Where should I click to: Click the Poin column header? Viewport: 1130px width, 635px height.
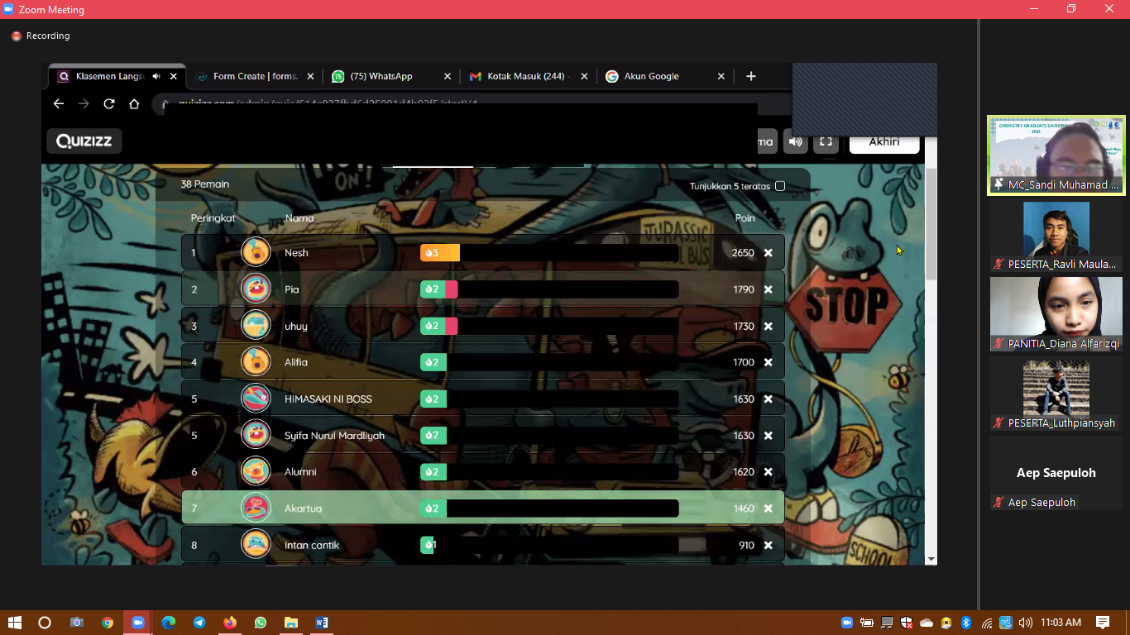coord(744,218)
